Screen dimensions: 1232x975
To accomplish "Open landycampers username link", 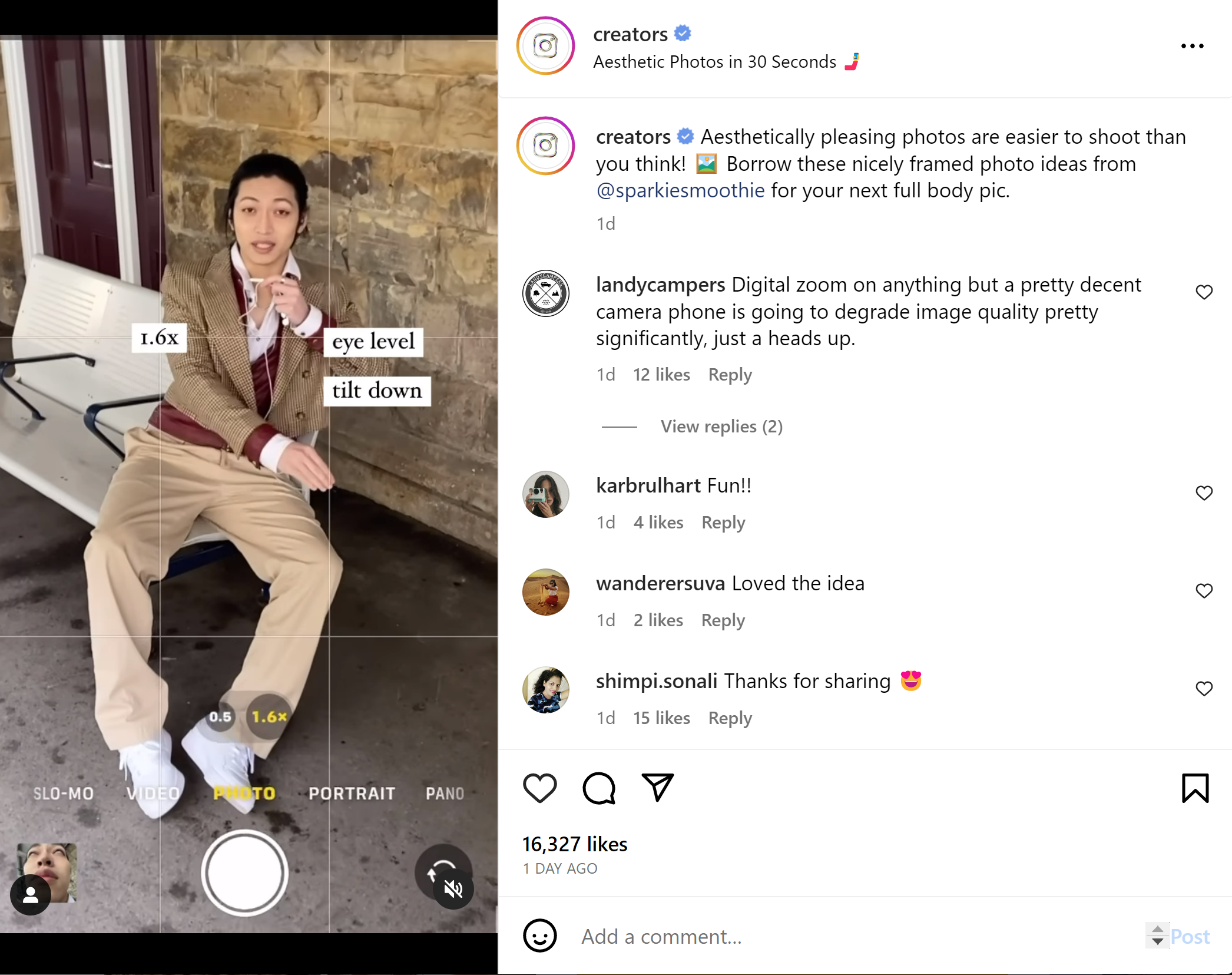I will (660, 285).
